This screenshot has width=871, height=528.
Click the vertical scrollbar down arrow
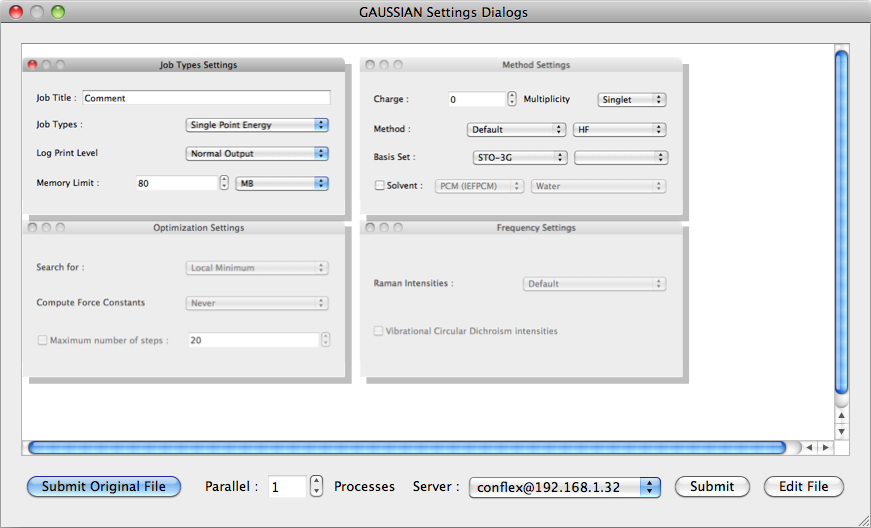(x=842, y=431)
